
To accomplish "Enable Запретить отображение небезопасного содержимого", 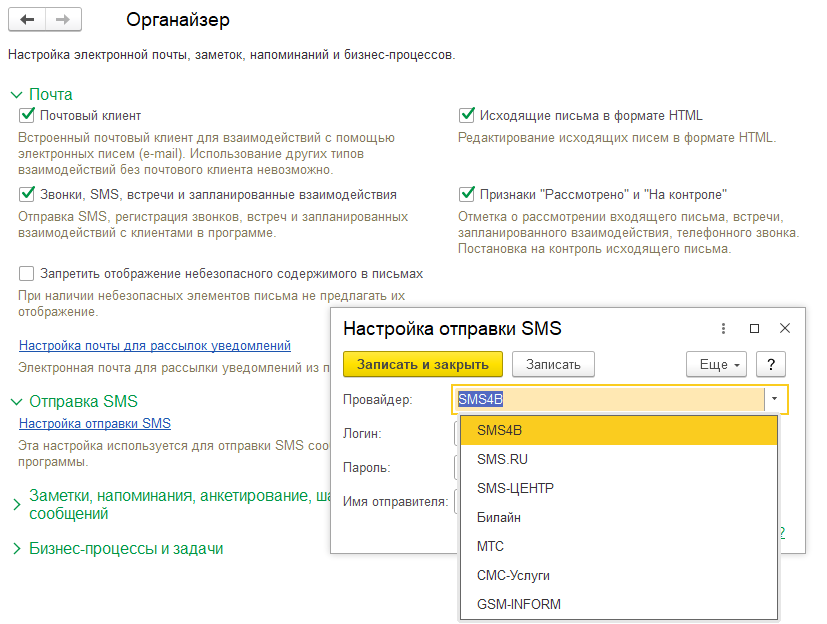I will (x=27, y=273).
